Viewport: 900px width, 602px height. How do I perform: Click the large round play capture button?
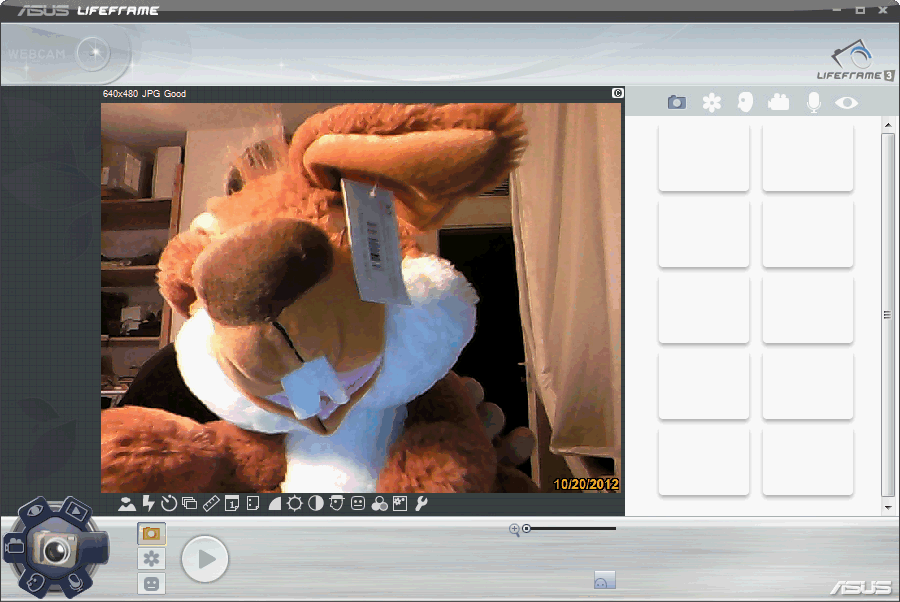(x=205, y=559)
